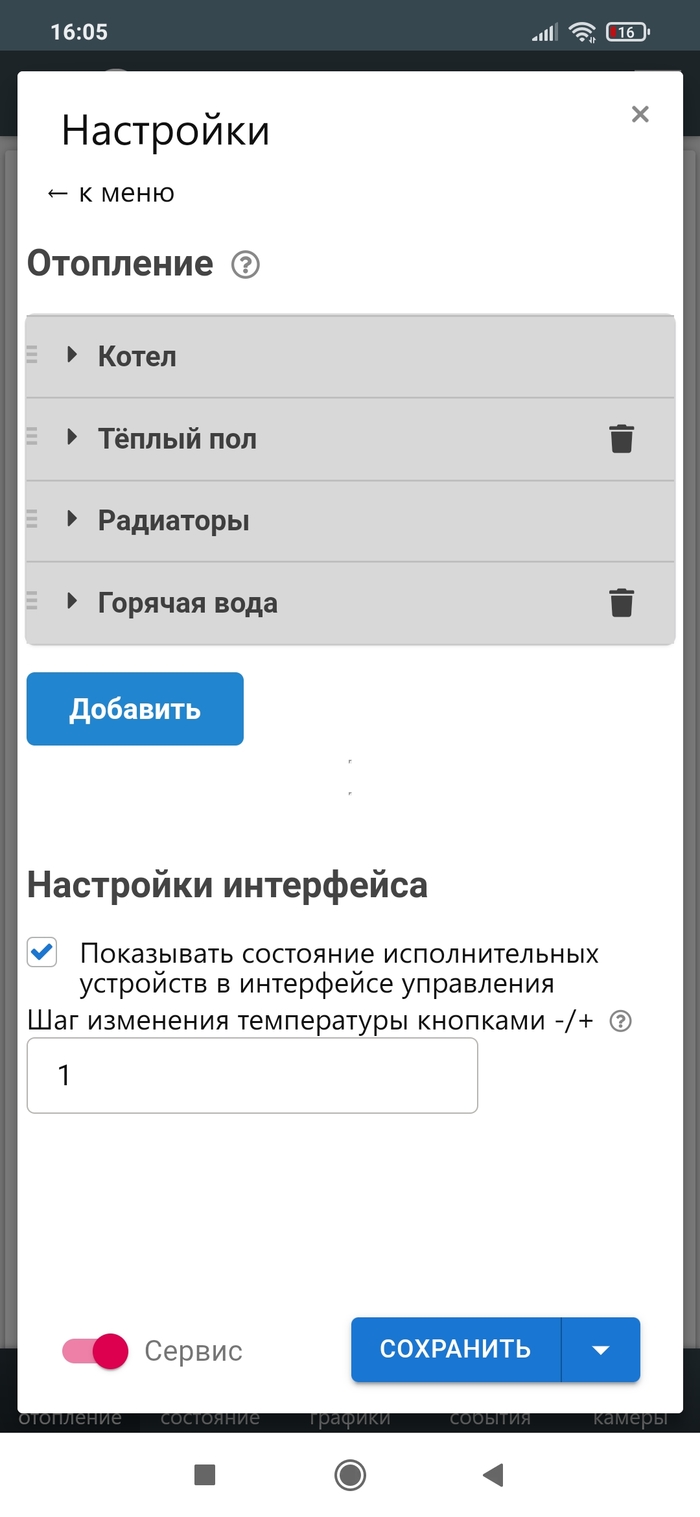Go back via к меню link
This screenshot has height=1517, width=700.
[x=111, y=193]
